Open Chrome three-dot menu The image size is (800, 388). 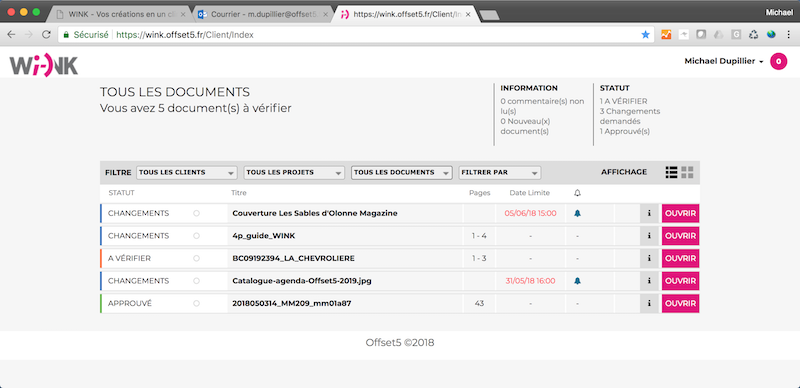click(x=788, y=35)
